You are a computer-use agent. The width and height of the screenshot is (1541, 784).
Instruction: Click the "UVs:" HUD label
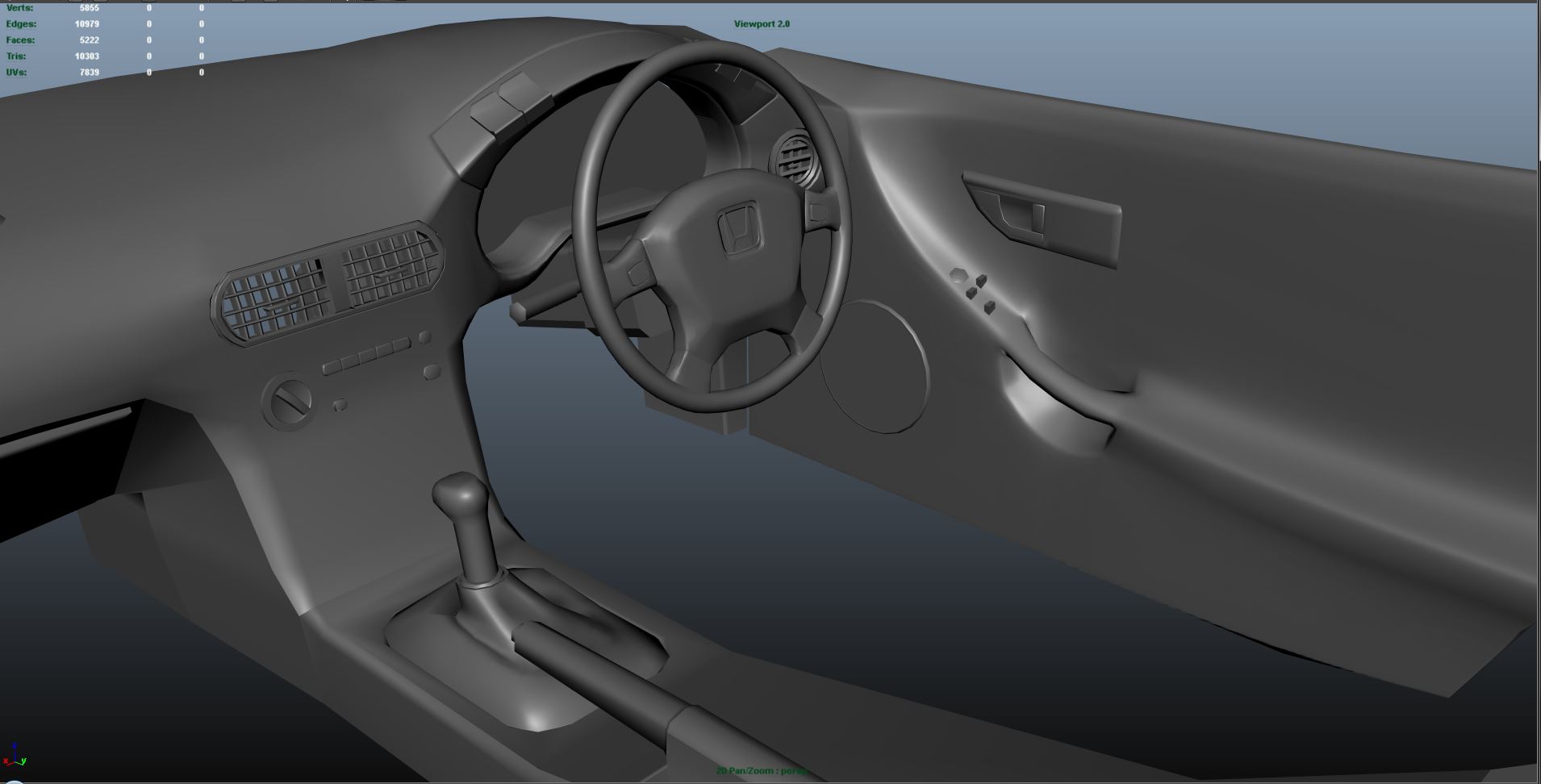[x=16, y=73]
